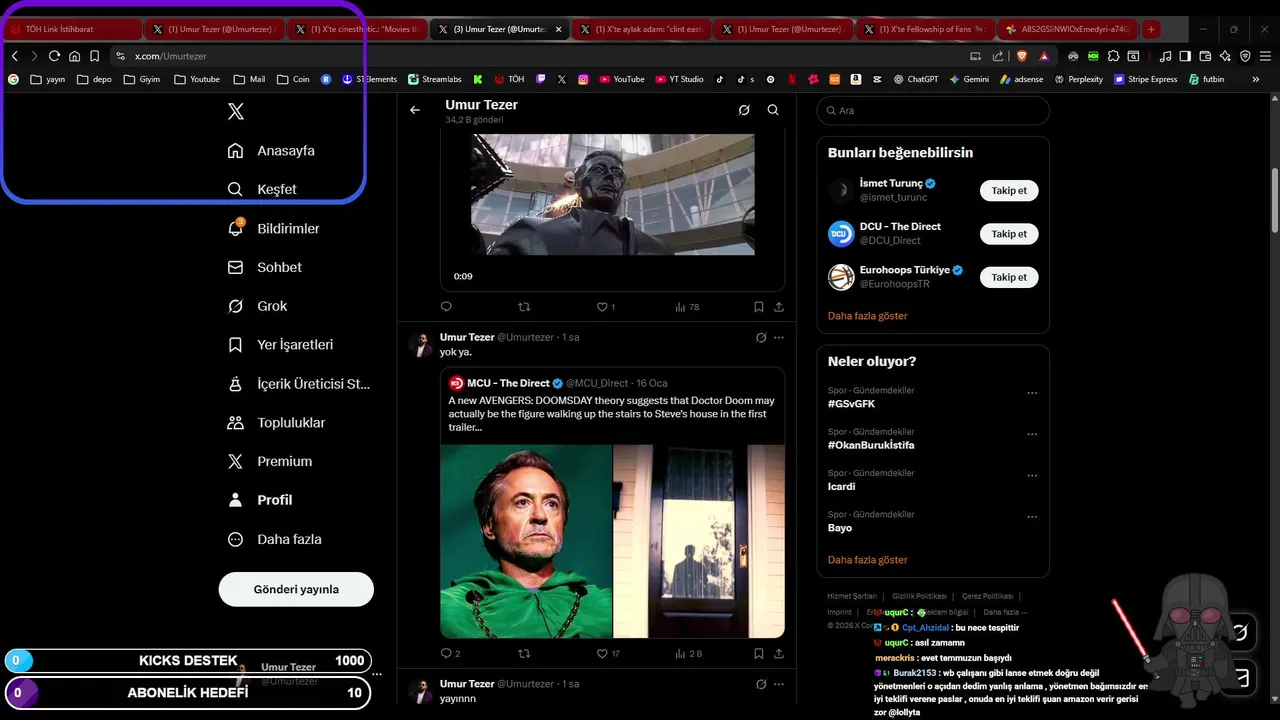Bookmark the video tweet with 78 views
Viewport: 1280px width, 720px height.
pos(759,307)
